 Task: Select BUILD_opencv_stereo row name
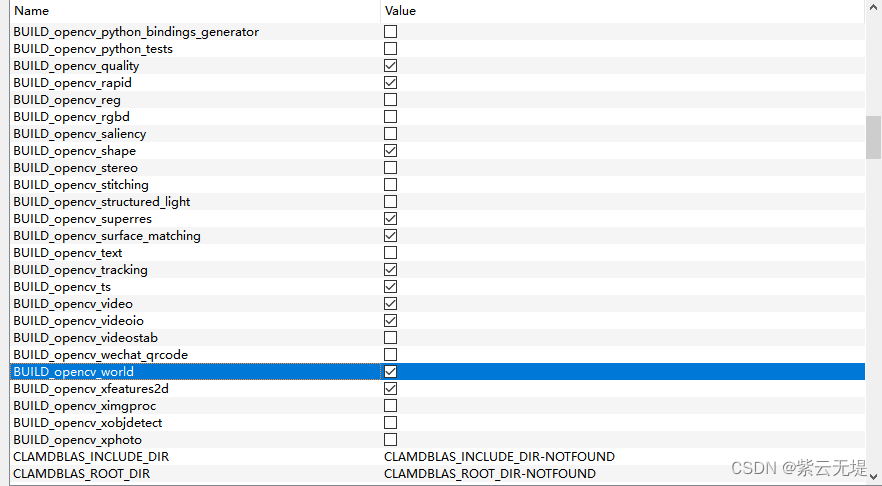tap(75, 168)
